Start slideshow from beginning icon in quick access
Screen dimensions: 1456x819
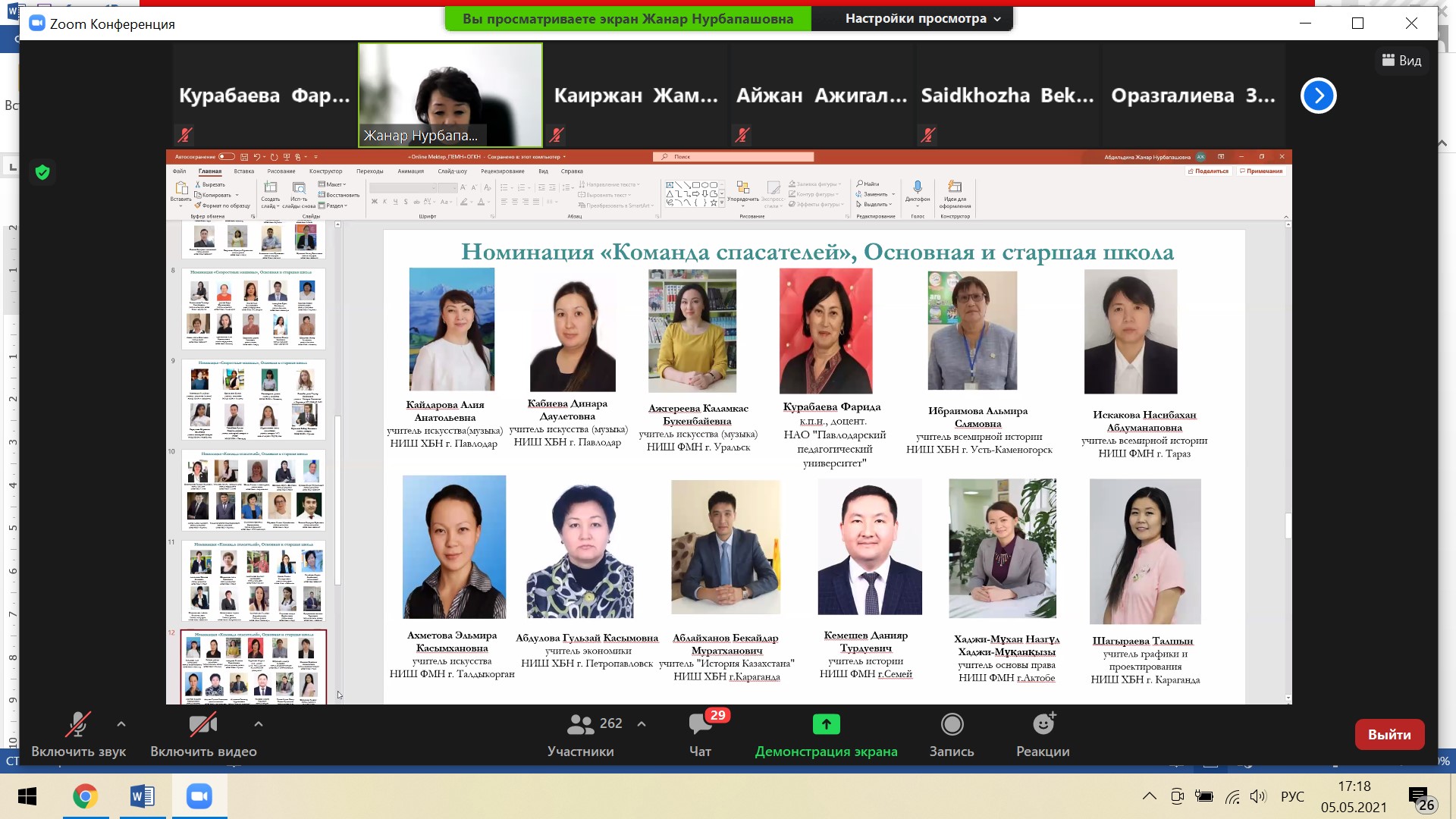pyautogui.click(x=287, y=157)
